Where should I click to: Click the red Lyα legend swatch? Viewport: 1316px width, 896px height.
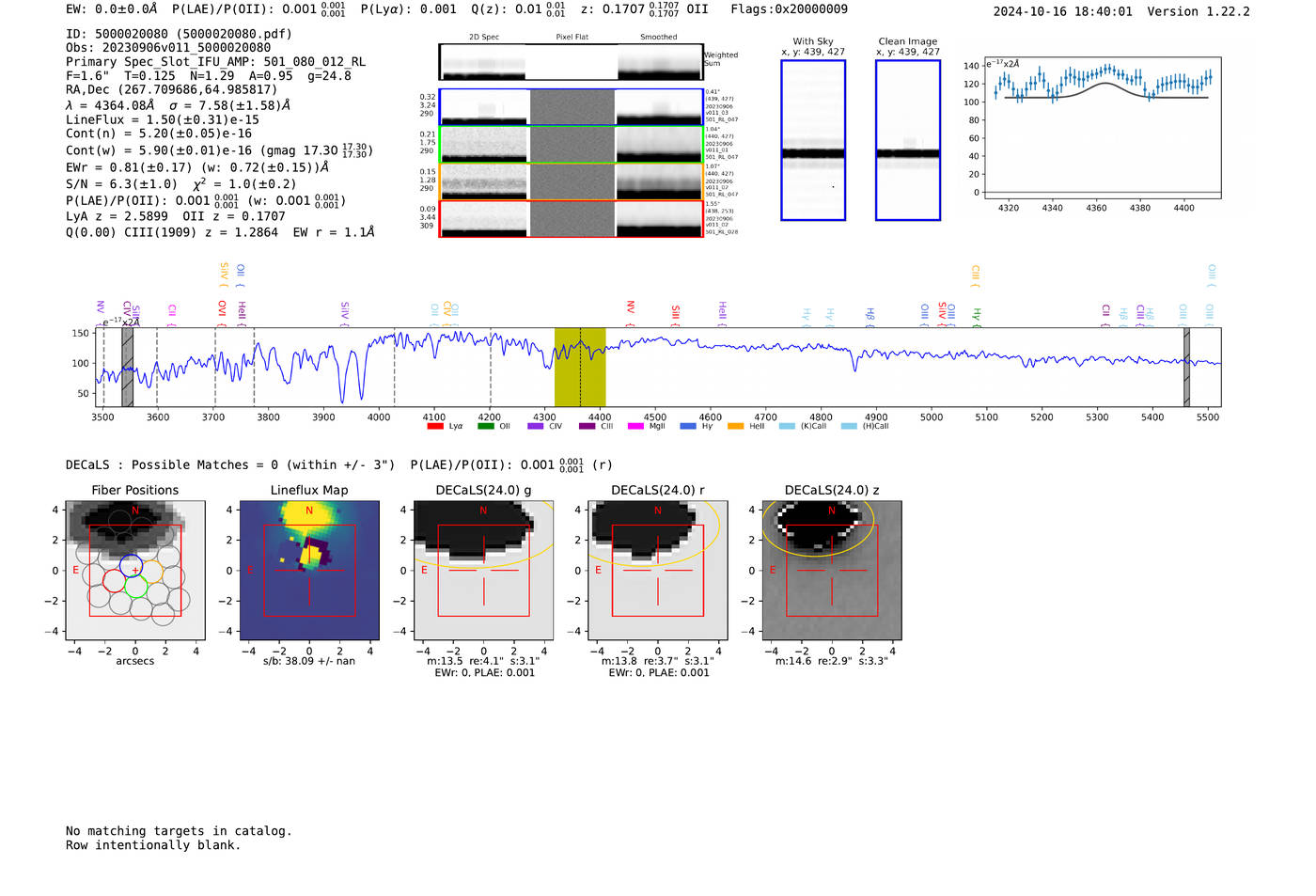coord(434,427)
